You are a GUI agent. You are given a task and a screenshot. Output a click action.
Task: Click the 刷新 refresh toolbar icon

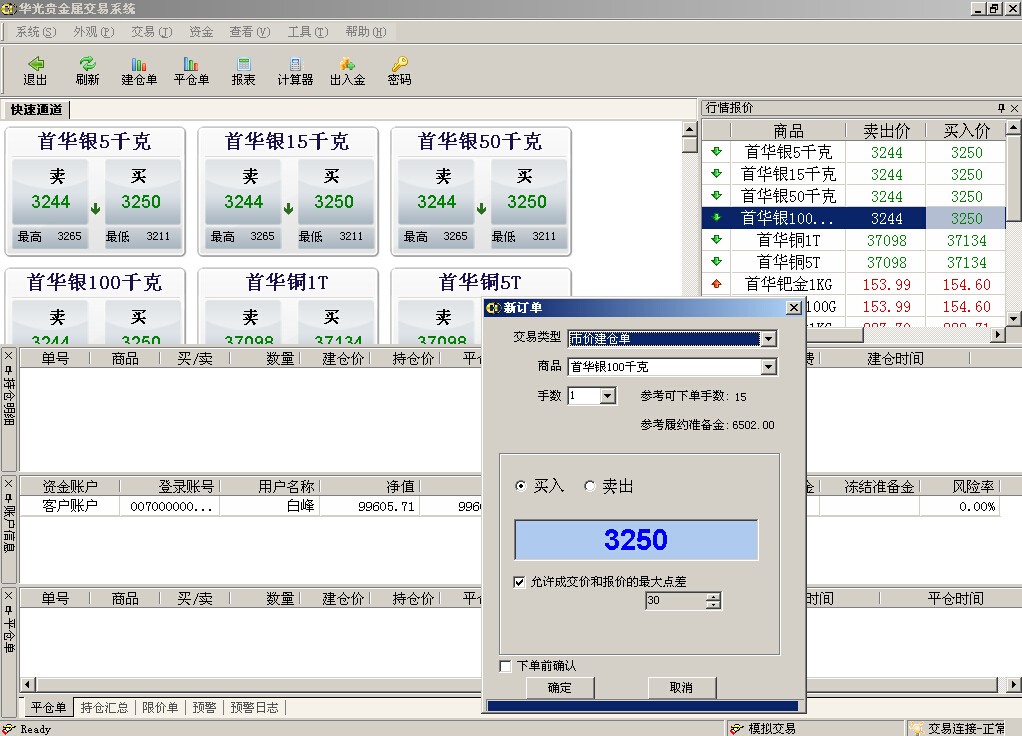tap(87, 70)
